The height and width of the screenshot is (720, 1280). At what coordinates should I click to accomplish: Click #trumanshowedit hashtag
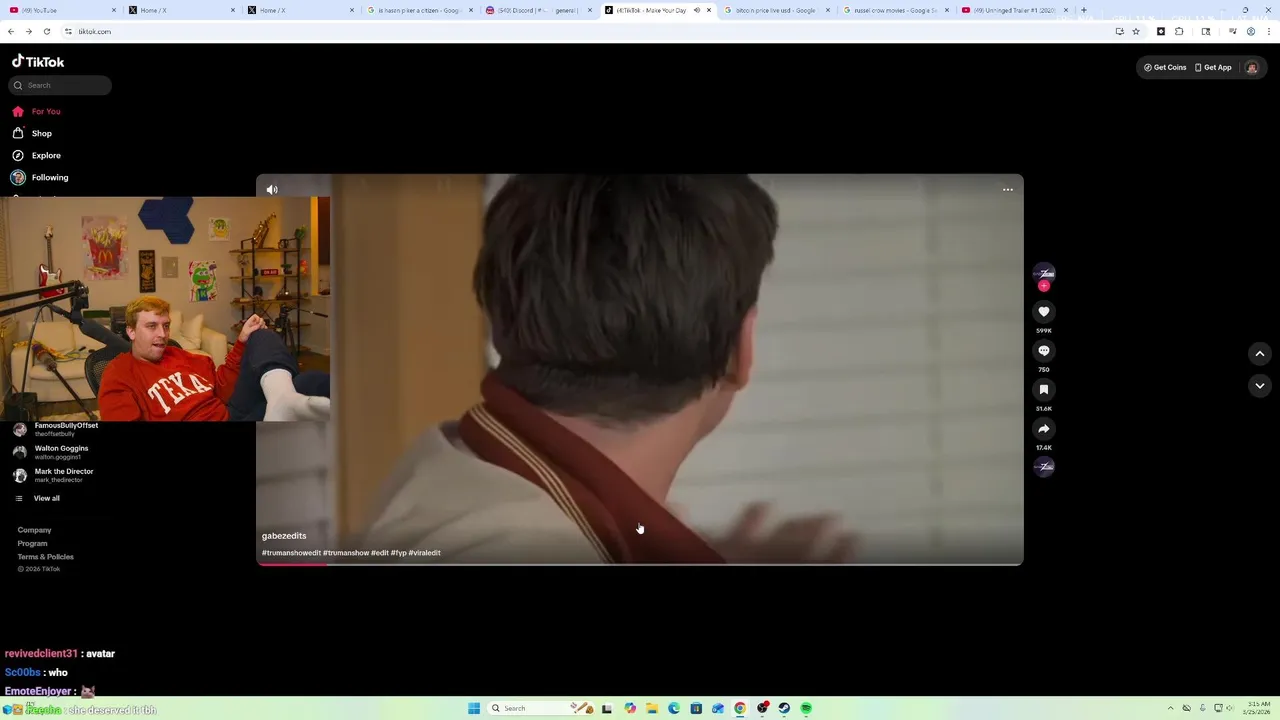coord(291,553)
